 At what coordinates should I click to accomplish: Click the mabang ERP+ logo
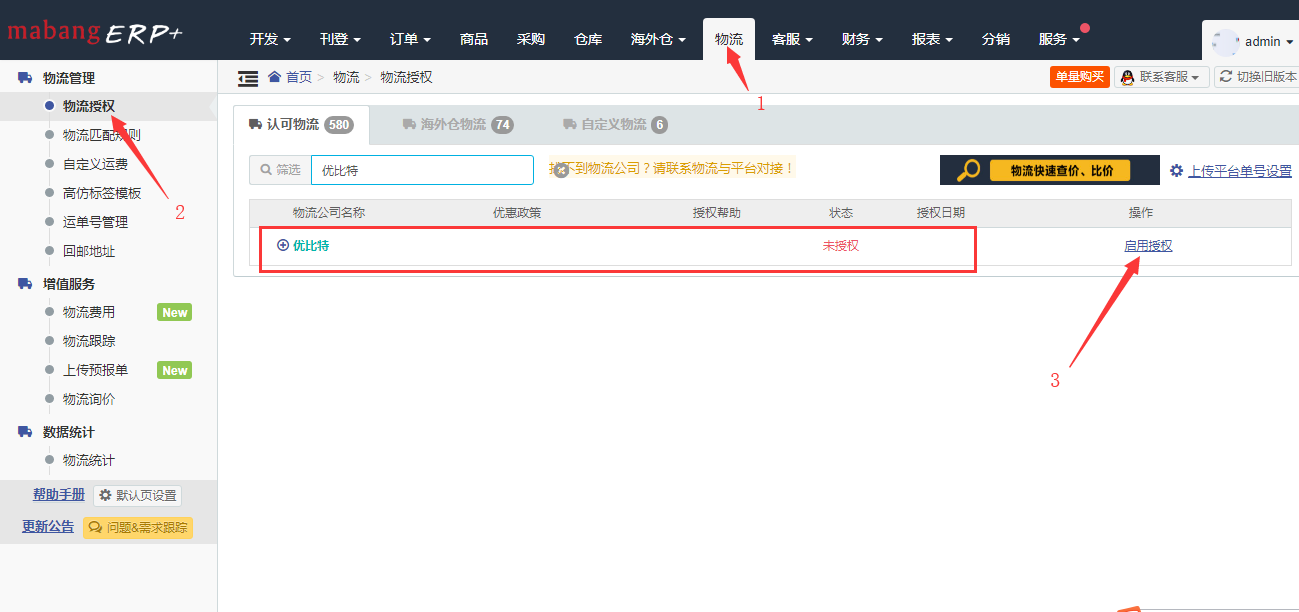click(x=95, y=31)
